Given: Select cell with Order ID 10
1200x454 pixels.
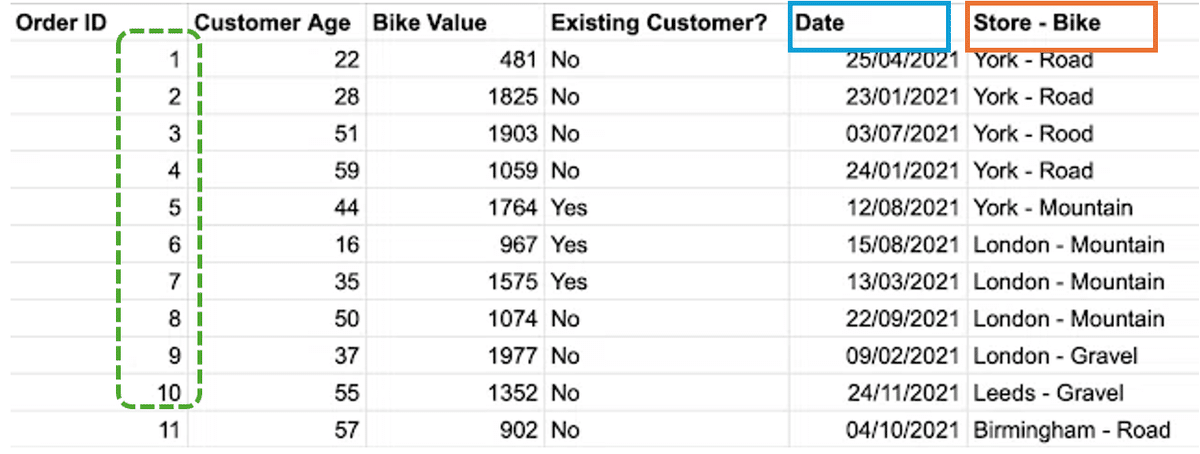Looking at the screenshot, I should coord(94,393).
